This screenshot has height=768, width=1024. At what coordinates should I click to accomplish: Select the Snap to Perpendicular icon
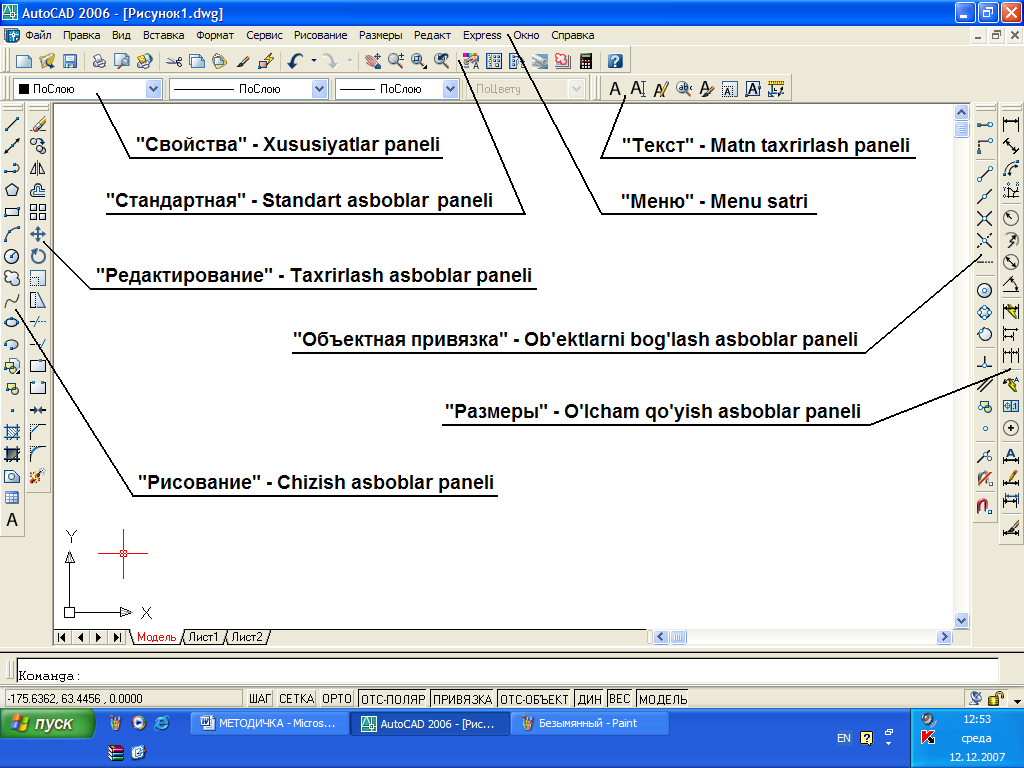[x=985, y=361]
